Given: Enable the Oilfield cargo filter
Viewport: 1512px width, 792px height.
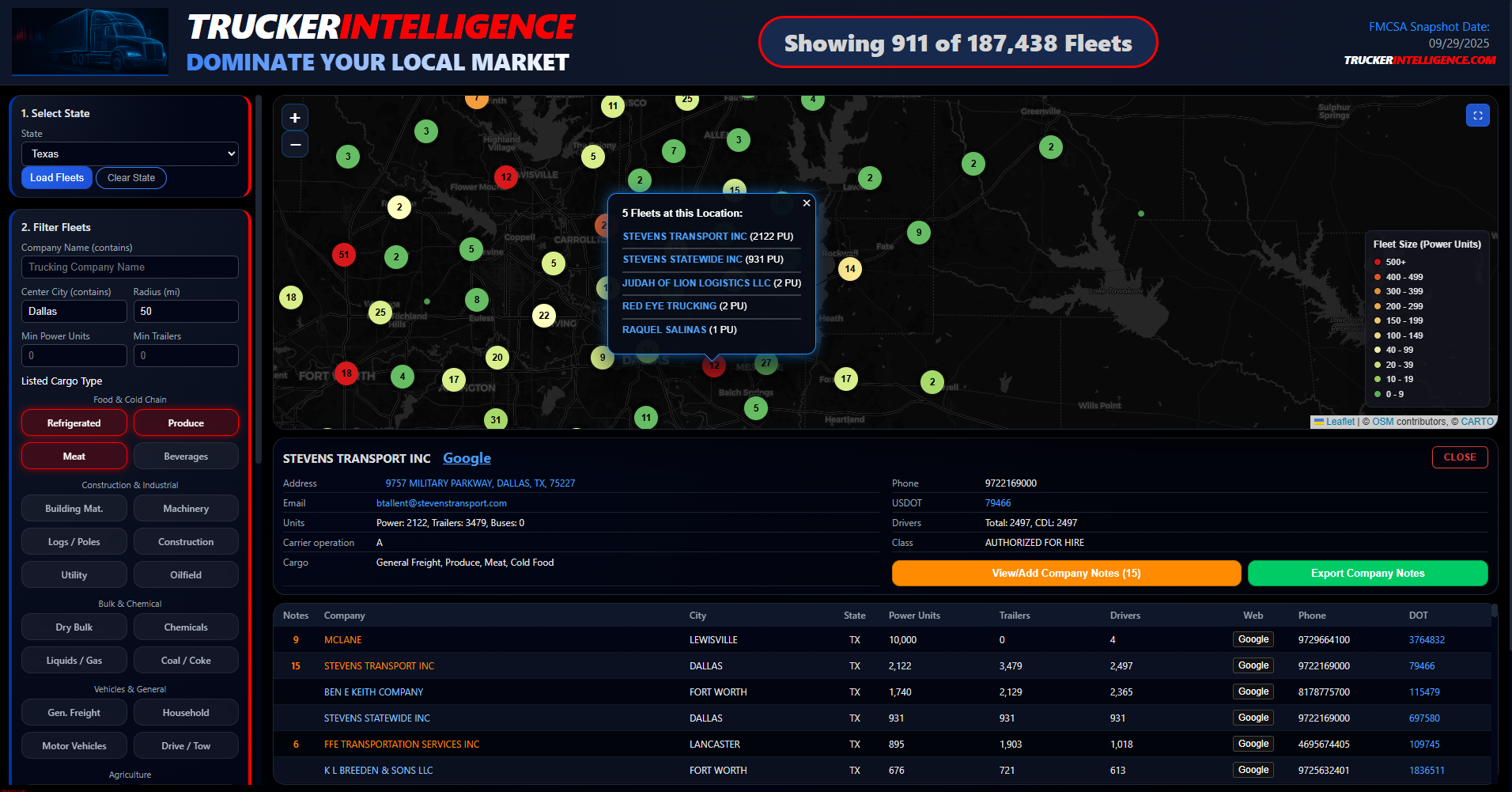Looking at the screenshot, I should pyautogui.click(x=186, y=575).
